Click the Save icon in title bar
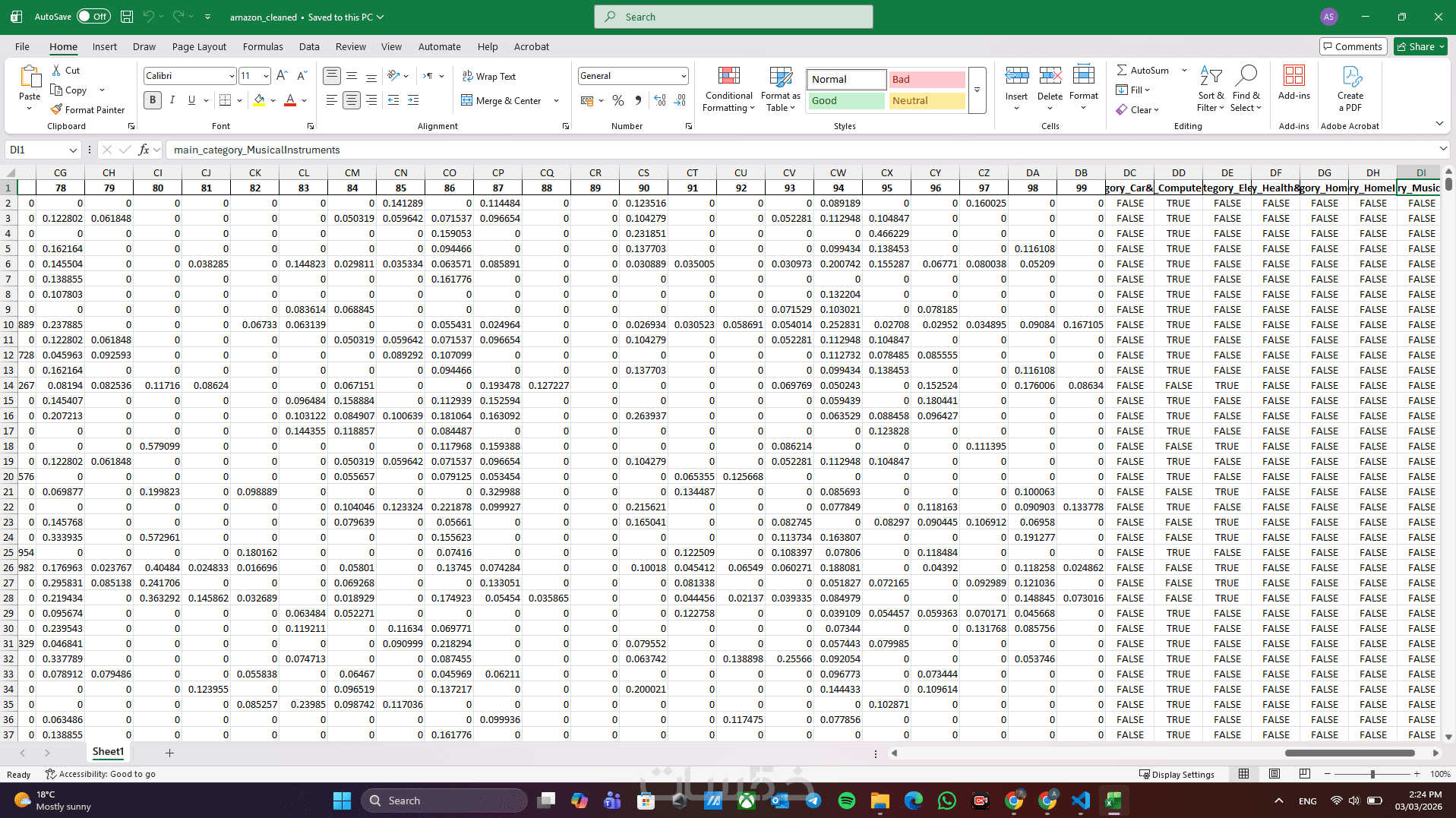1456x818 pixels. tap(127, 16)
